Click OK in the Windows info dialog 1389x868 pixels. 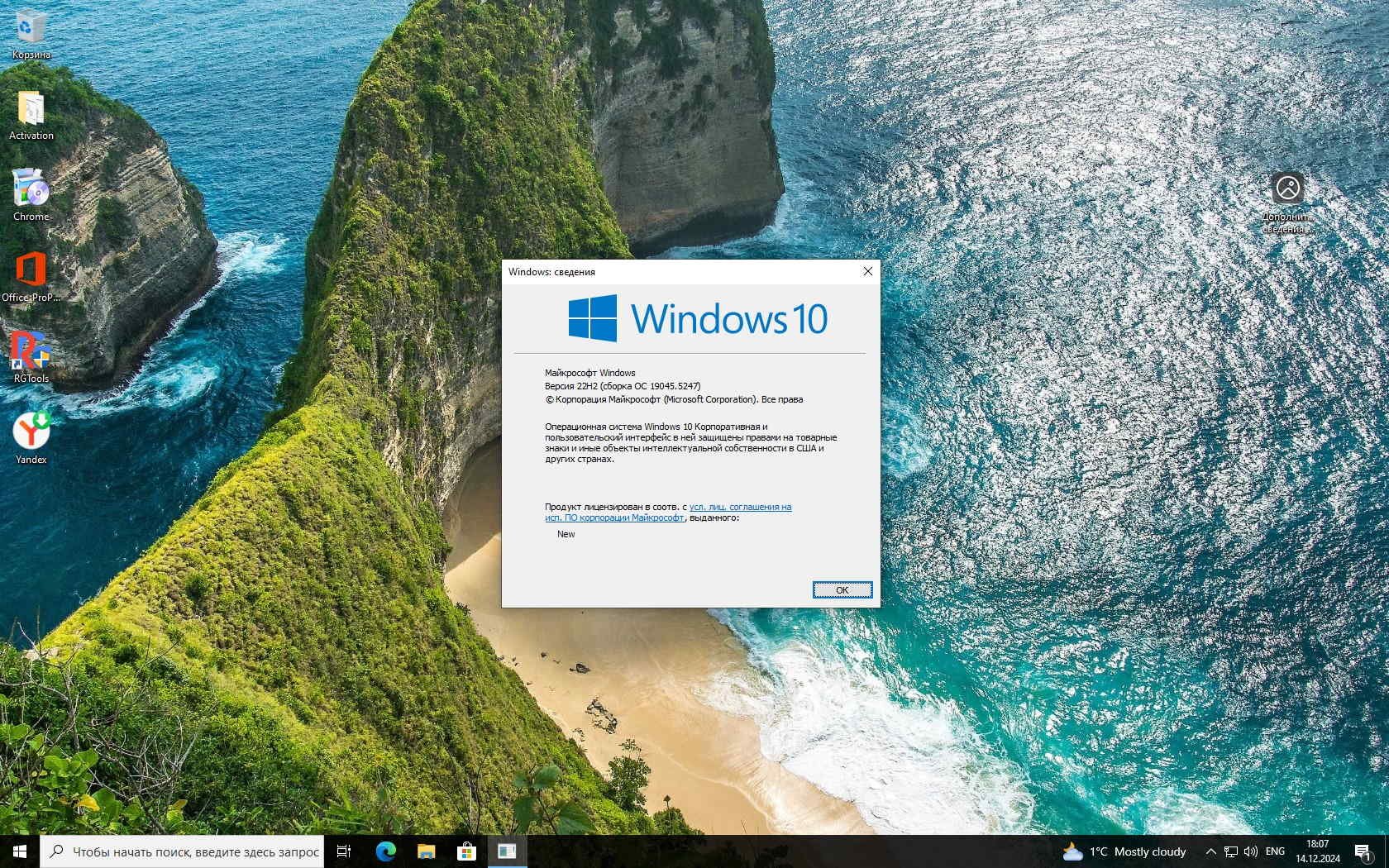click(842, 589)
